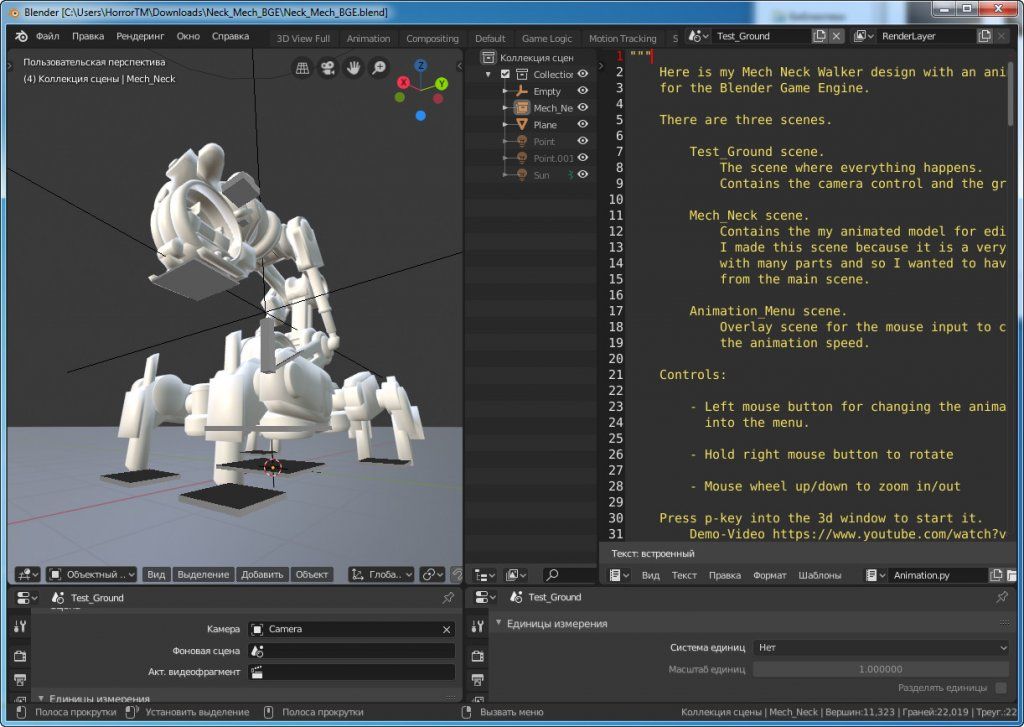Click the Добавить button in viewport header
The image size is (1024, 727).
click(x=262, y=575)
